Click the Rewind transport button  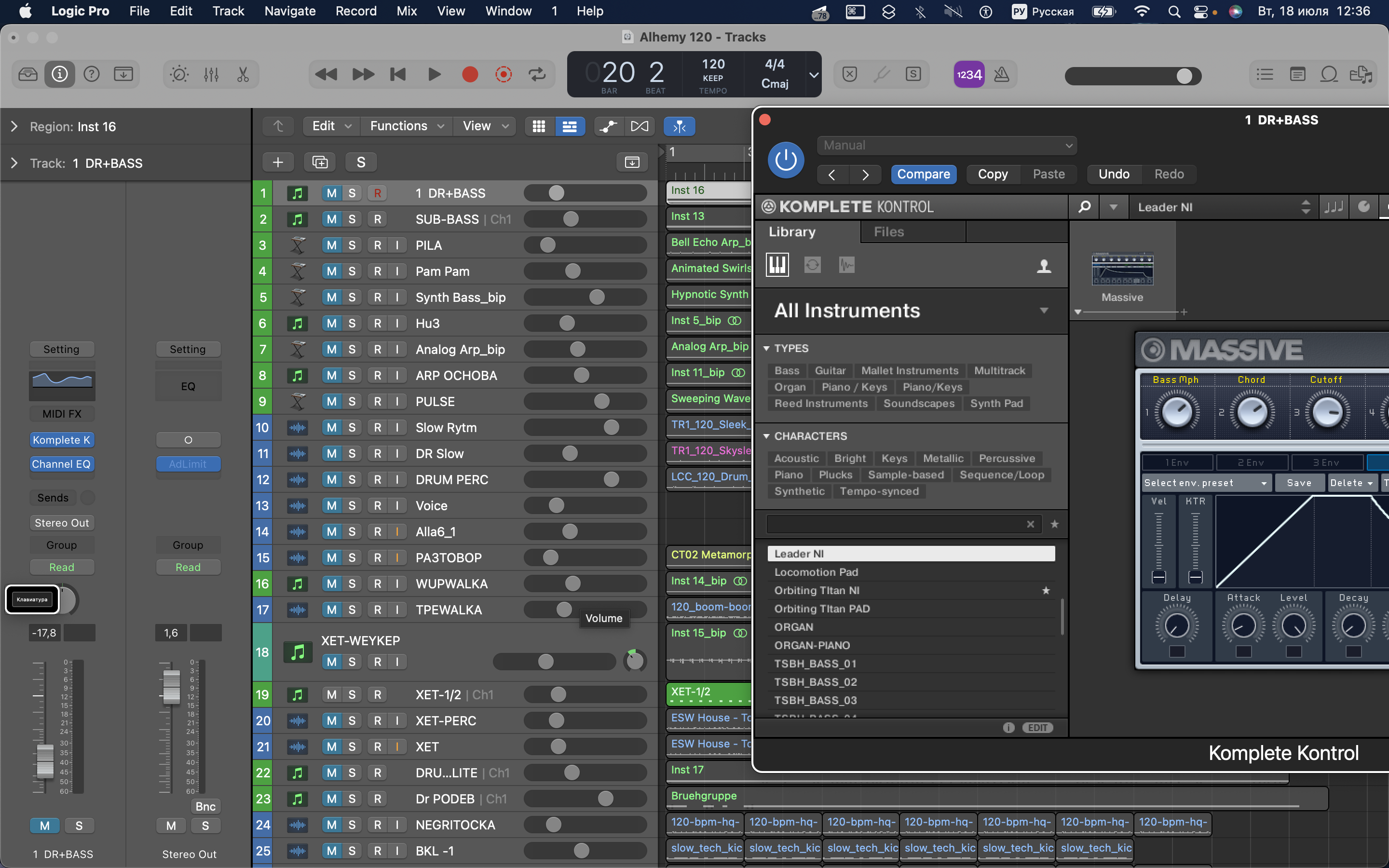click(326, 75)
